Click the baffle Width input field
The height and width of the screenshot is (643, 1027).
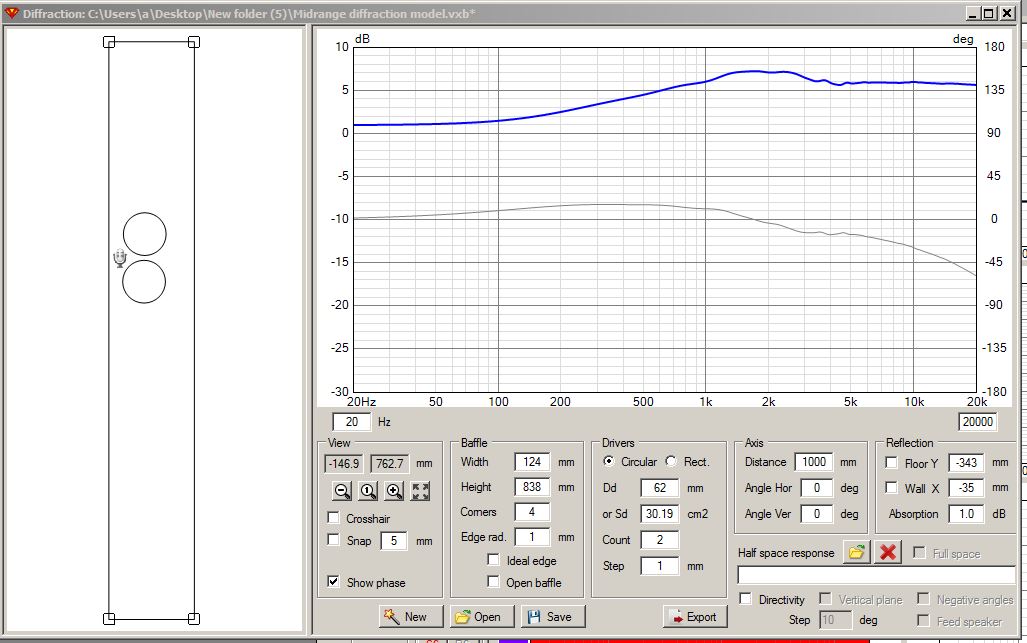(532, 462)
